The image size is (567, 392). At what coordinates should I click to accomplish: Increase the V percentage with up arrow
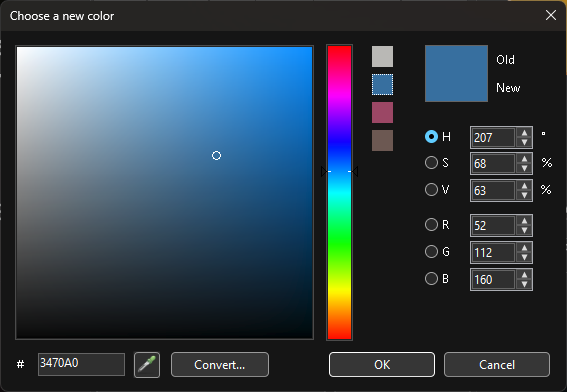[x=524, y=186]
